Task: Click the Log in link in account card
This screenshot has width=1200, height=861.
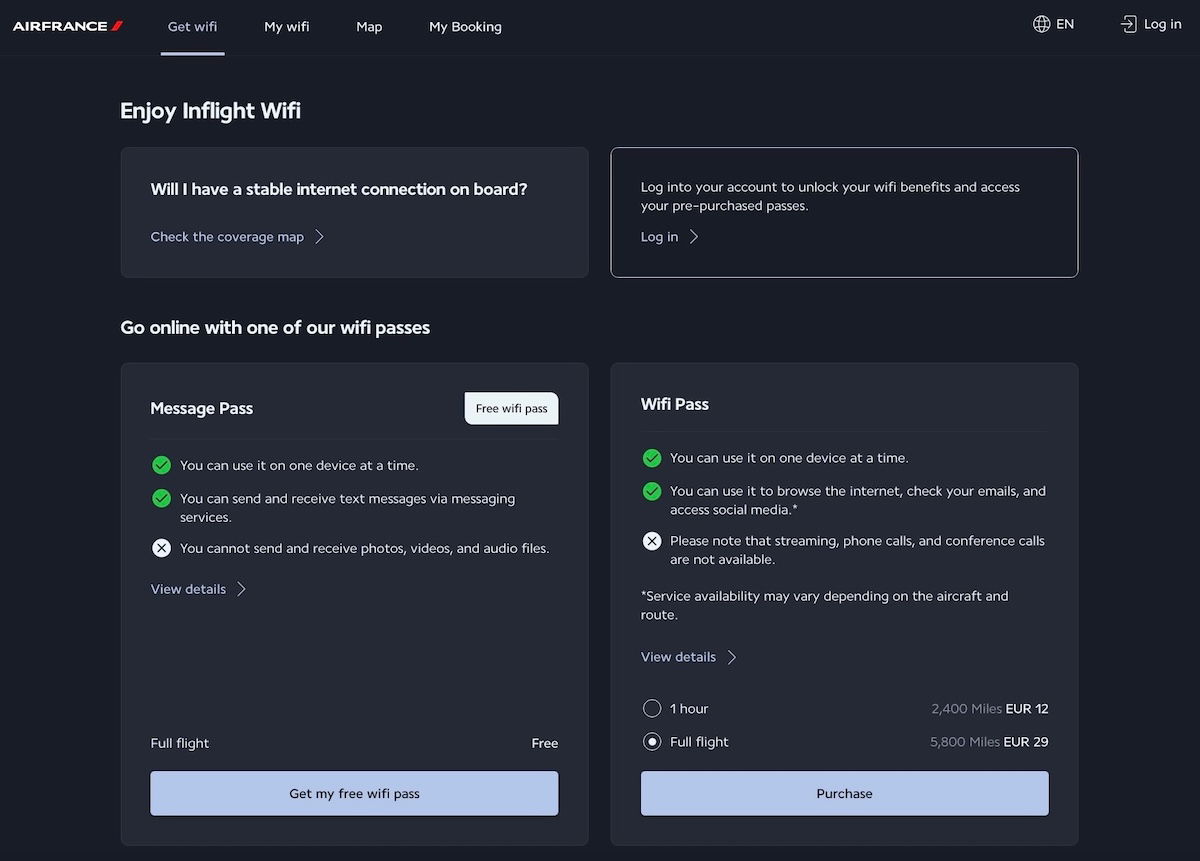Action: (669, 237)
